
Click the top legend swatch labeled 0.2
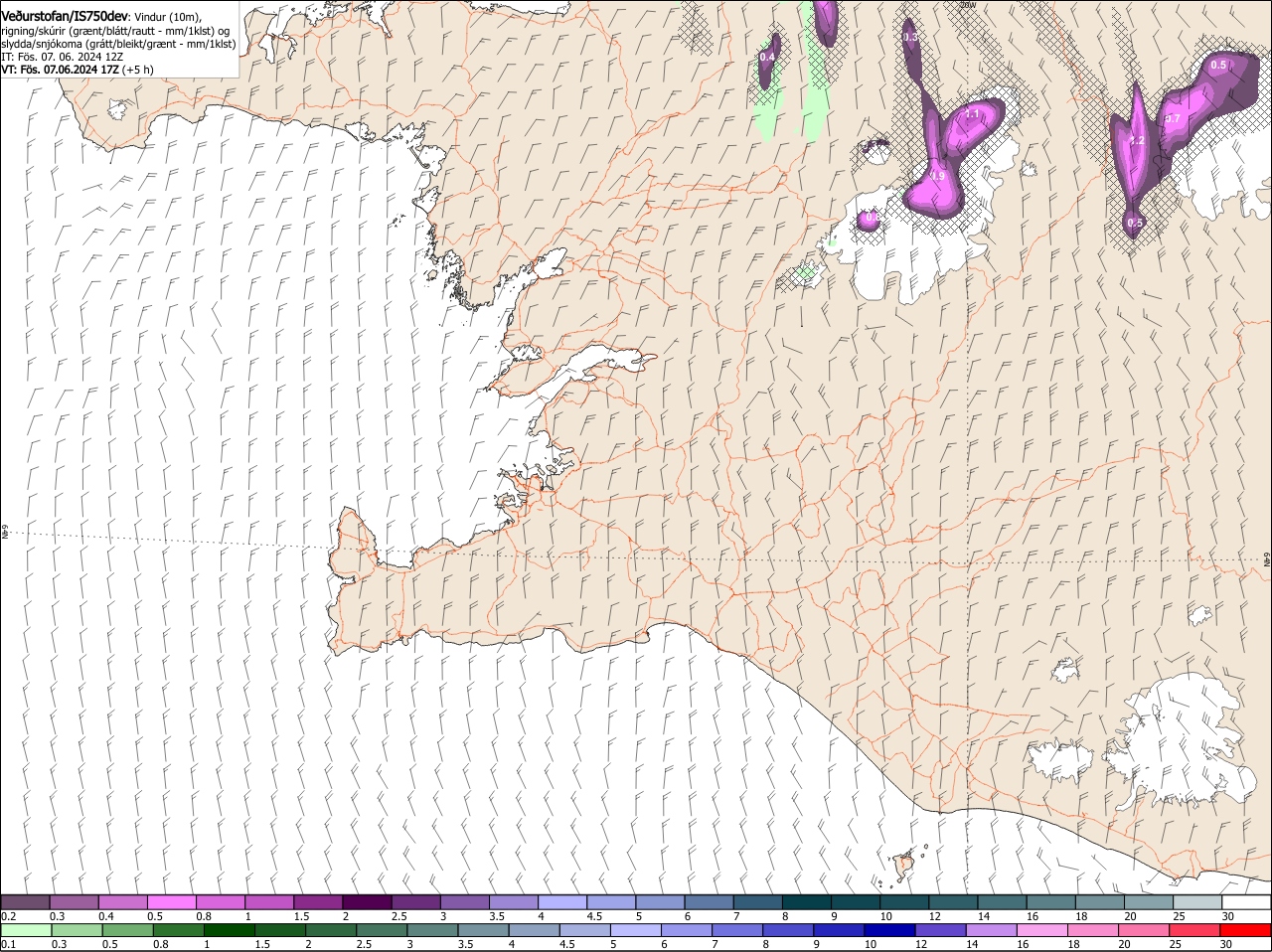point(26,902)
